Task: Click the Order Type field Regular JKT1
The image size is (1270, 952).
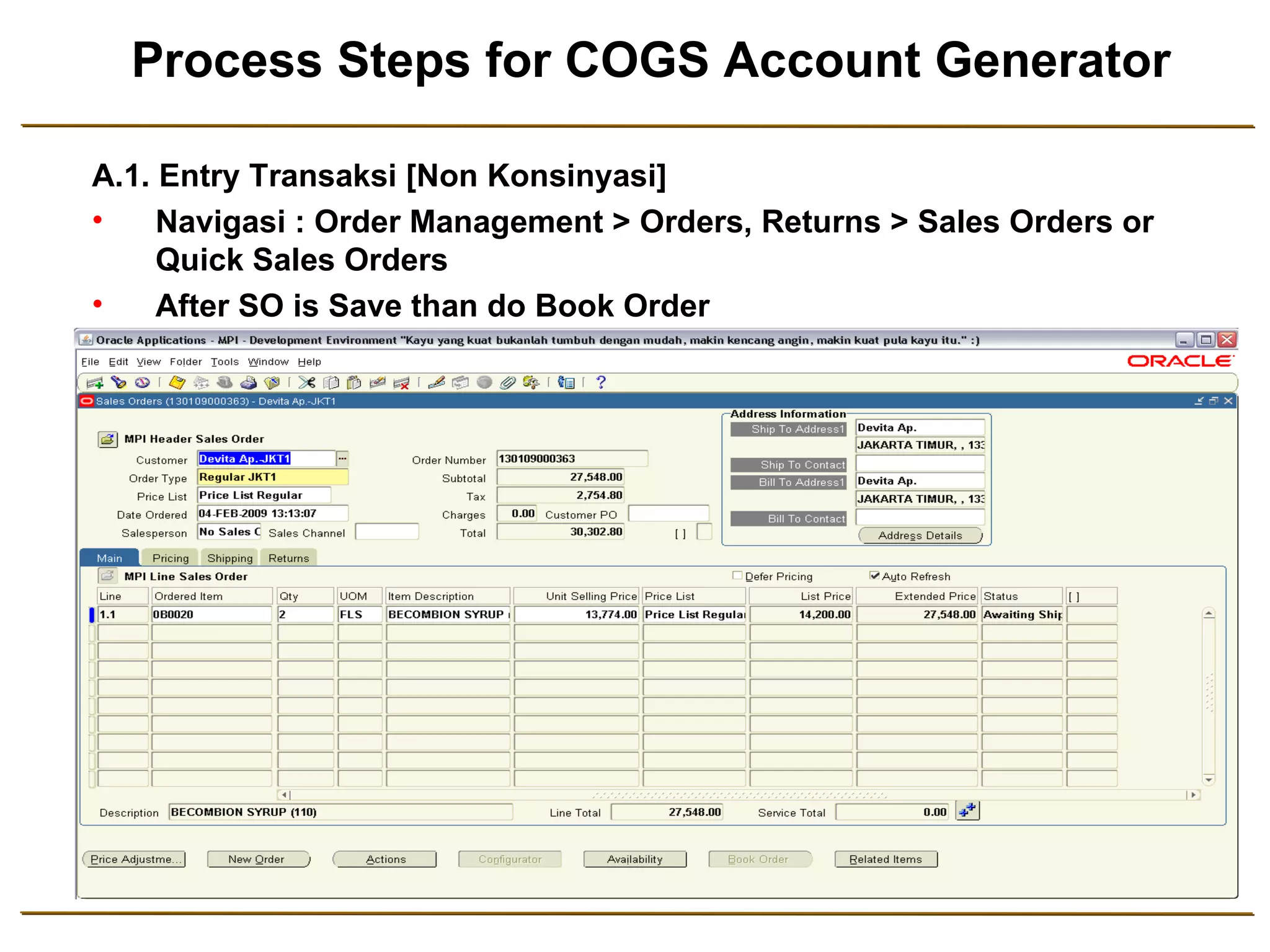Action: click(x=273, y=477)
